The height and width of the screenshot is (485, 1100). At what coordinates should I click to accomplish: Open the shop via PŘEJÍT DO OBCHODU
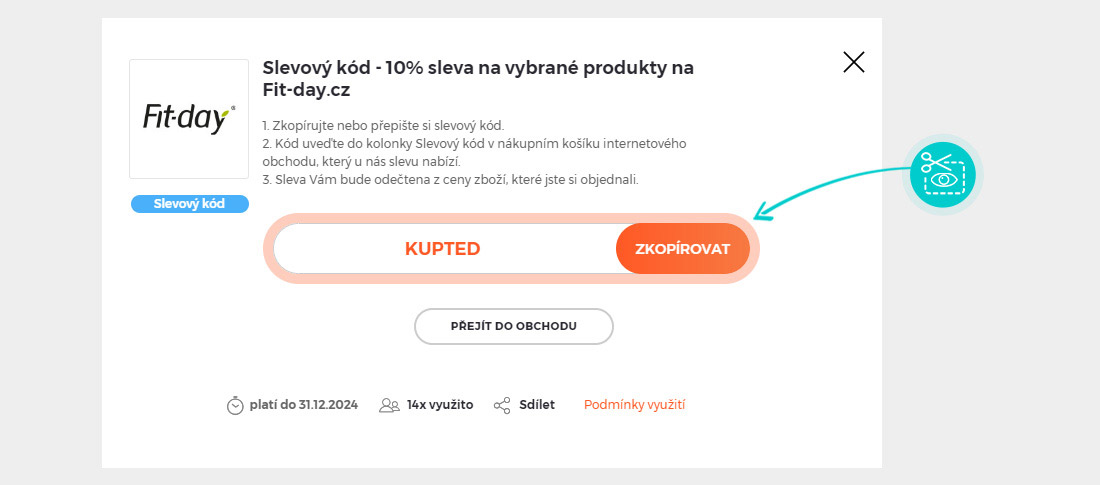pyautogui.click(x=513, y=326)
